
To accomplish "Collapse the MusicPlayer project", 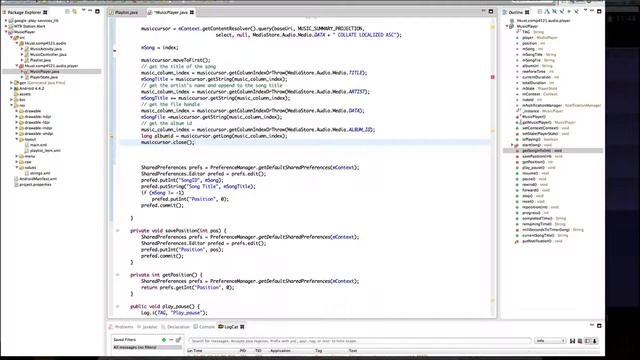I will click(6, 32).
